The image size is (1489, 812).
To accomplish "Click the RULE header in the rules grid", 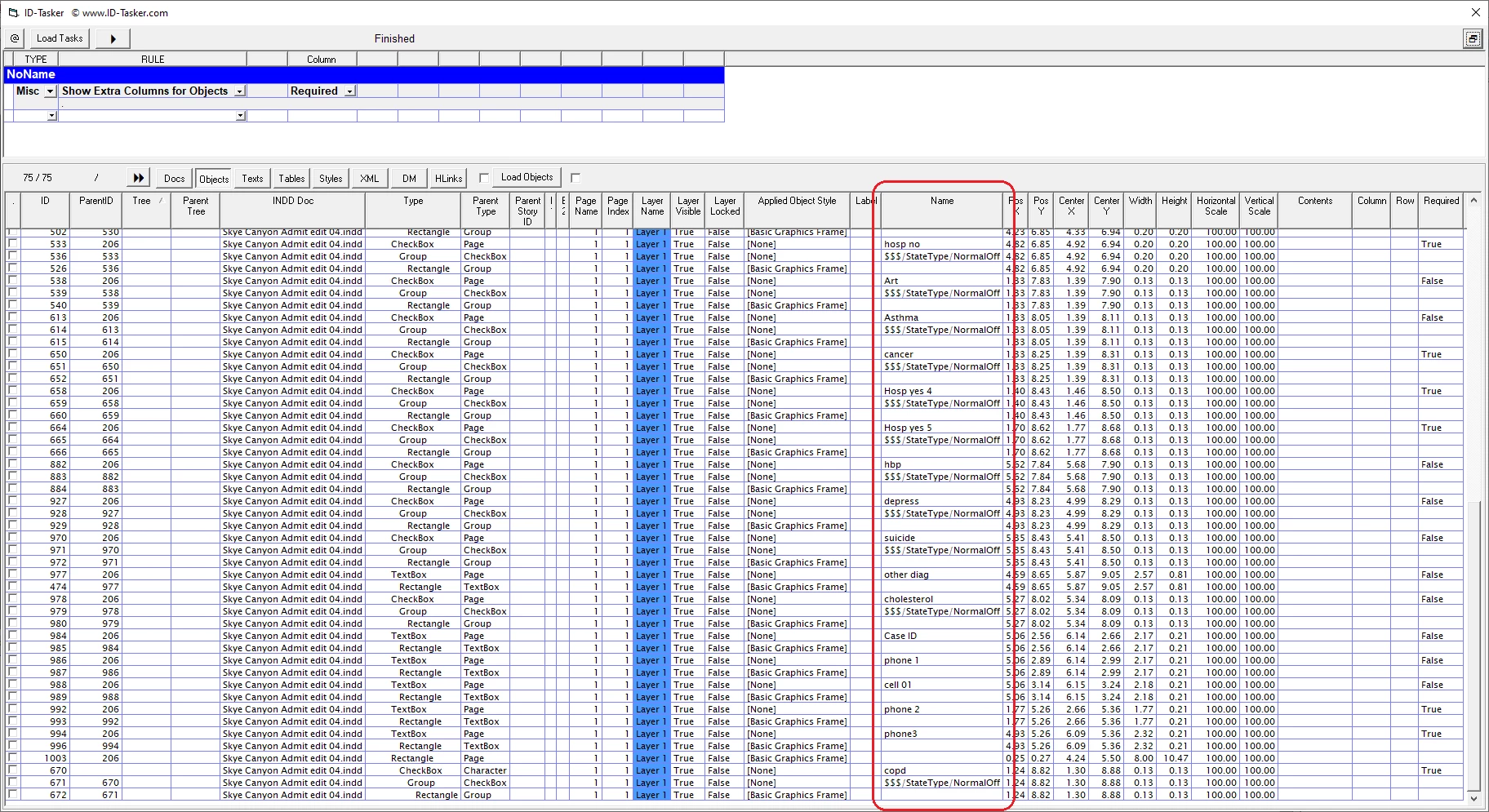I will (x=153, y=60).
